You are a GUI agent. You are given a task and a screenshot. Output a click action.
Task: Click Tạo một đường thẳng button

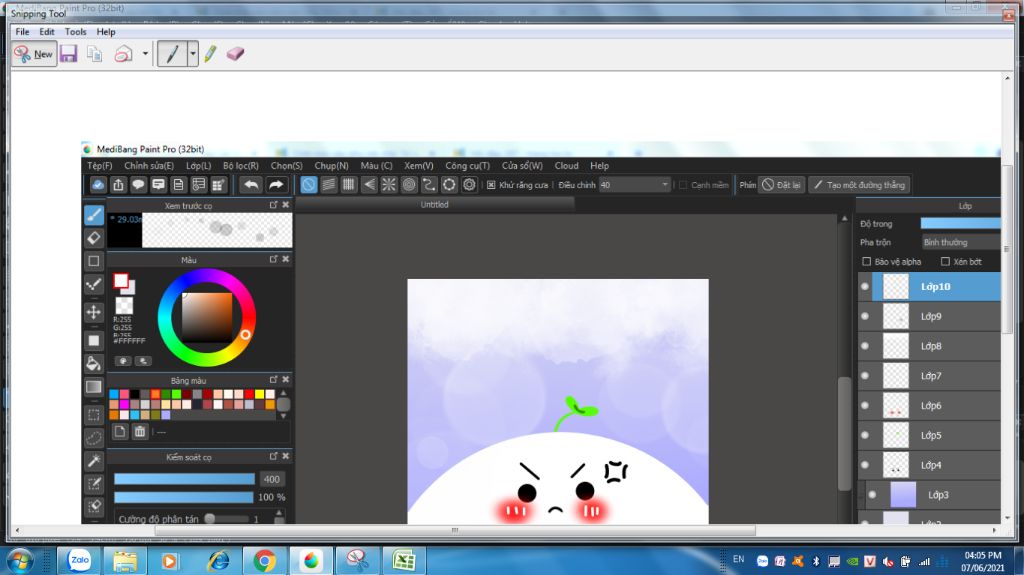click(859, 185)
